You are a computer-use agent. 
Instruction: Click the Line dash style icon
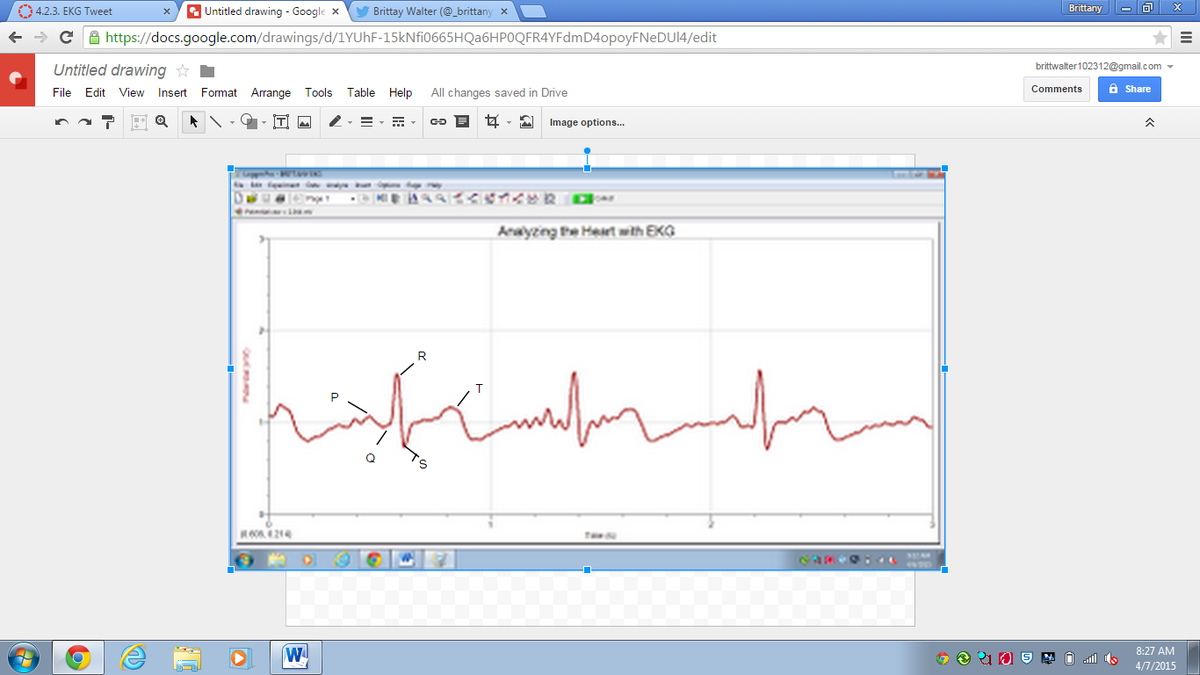click(398, 122)
